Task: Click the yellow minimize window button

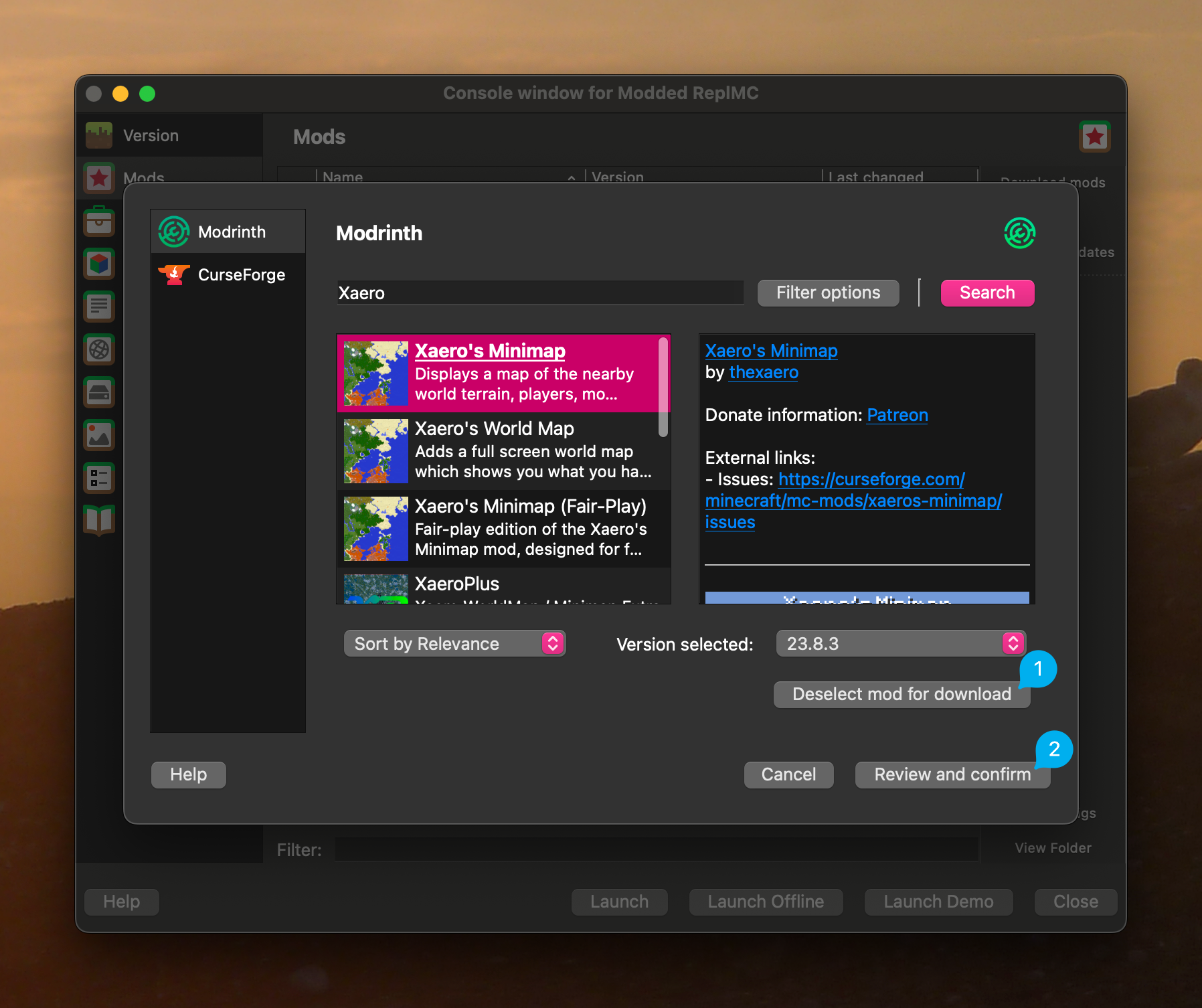Action: (120, 94)
